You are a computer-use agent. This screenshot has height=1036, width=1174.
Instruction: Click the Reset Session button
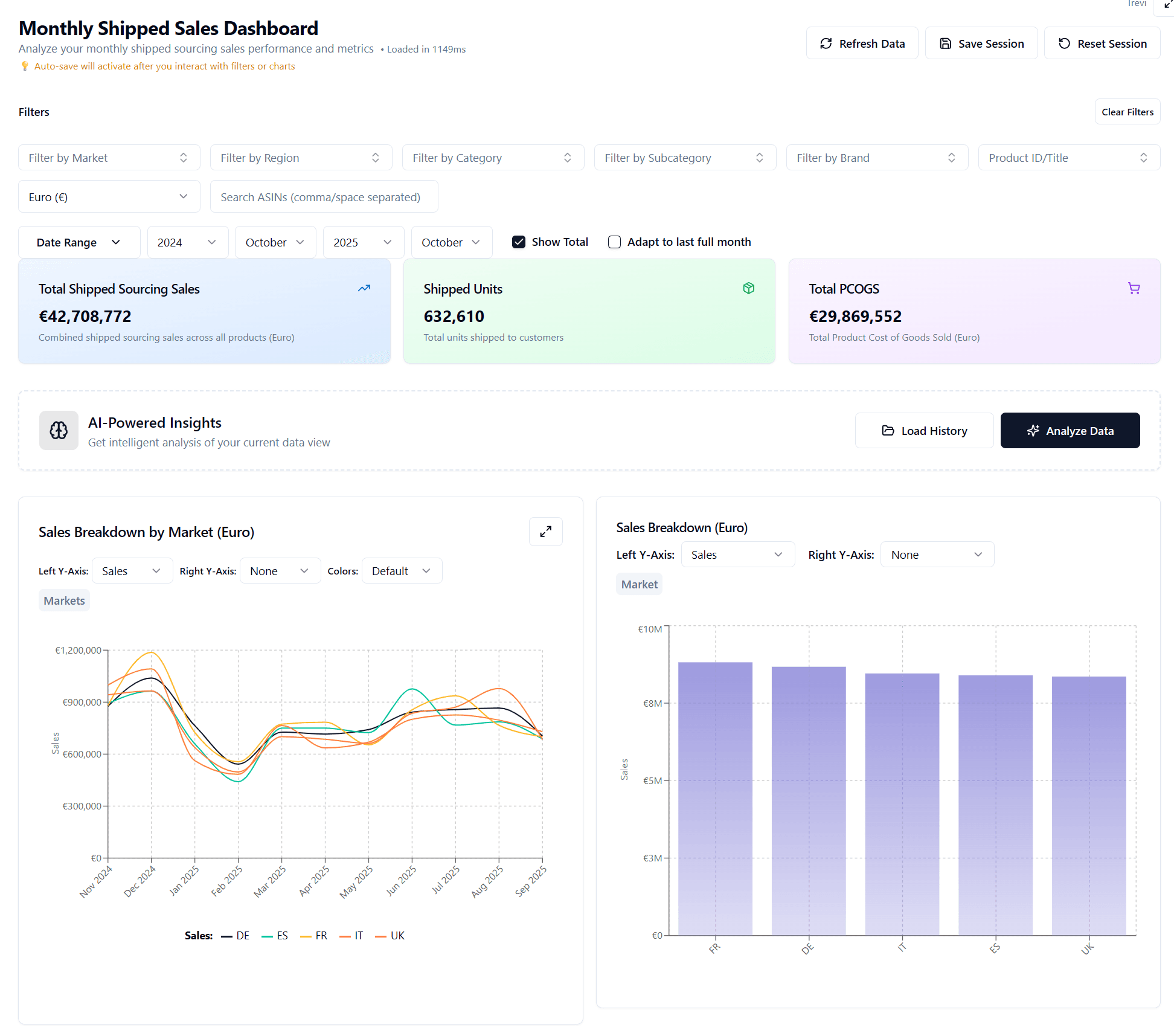[x=1102, y=43]
